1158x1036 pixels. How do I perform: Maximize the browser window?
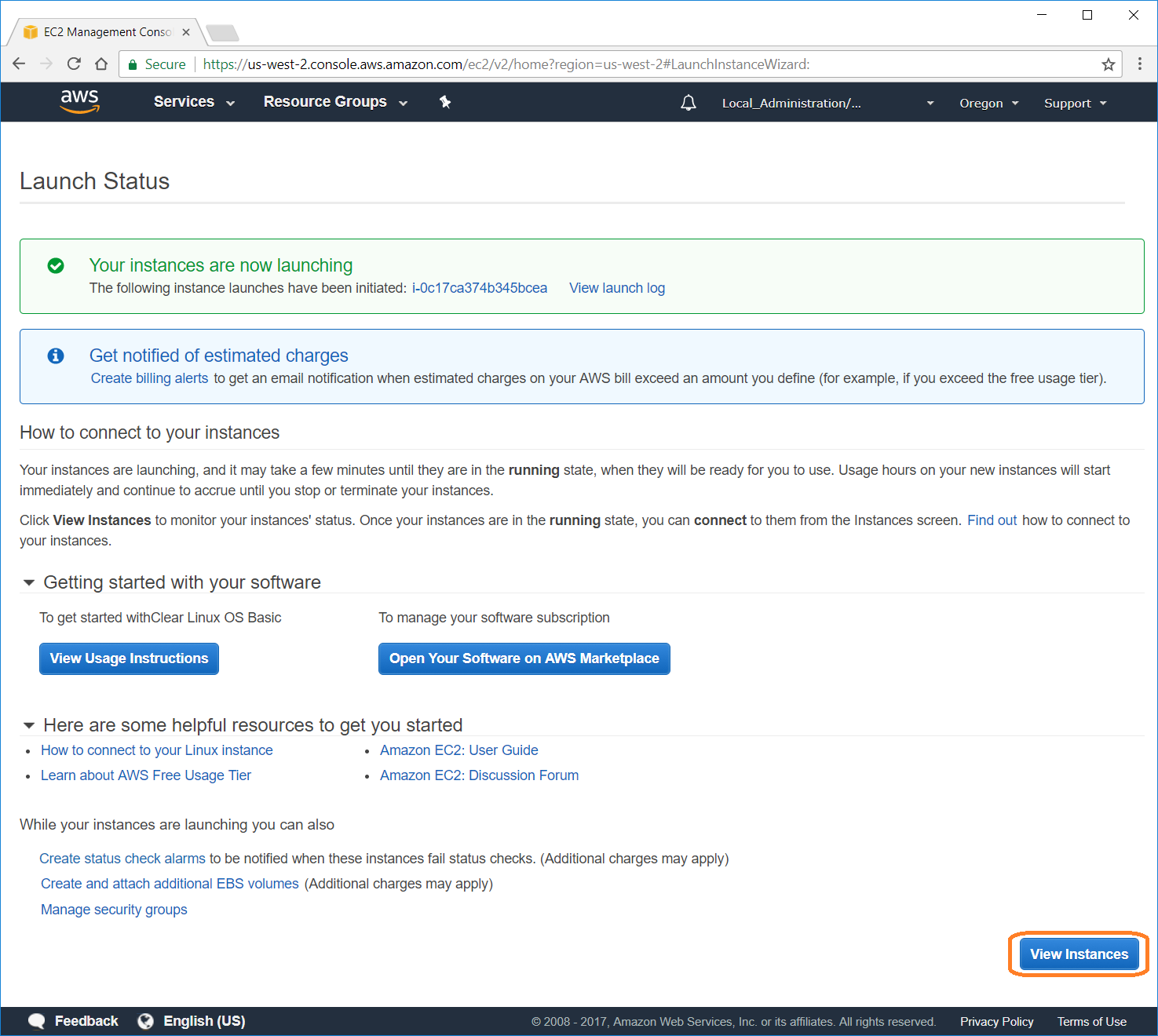[1087, 15]
